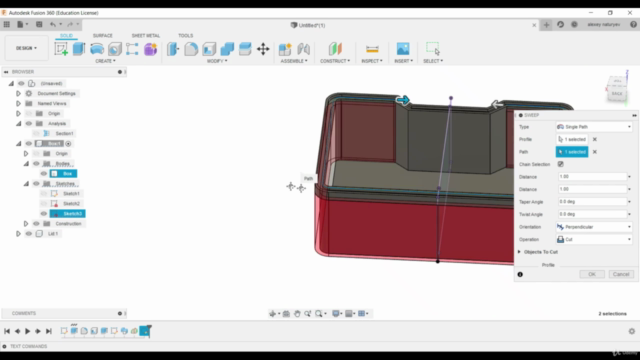This screenshot has height=360, width=640.
Task: Click the Pan hand icon
Action: point(297,313)
